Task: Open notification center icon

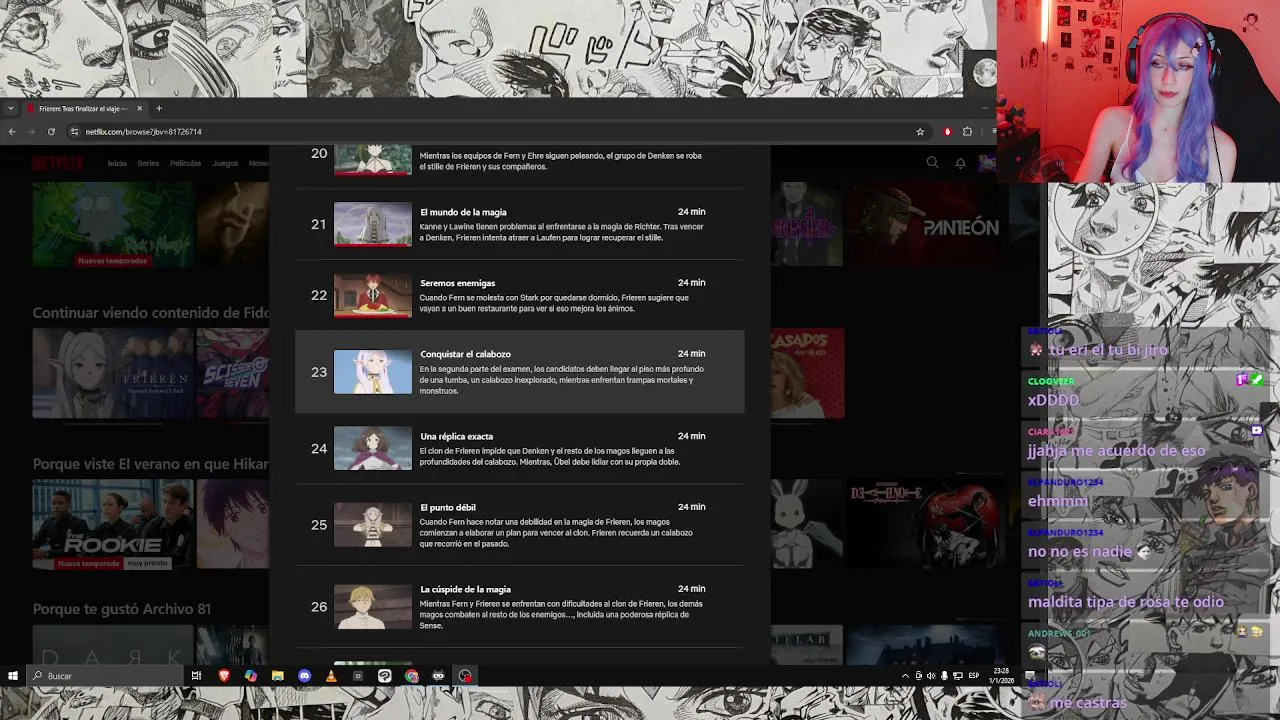Action: click(1029, 676)
